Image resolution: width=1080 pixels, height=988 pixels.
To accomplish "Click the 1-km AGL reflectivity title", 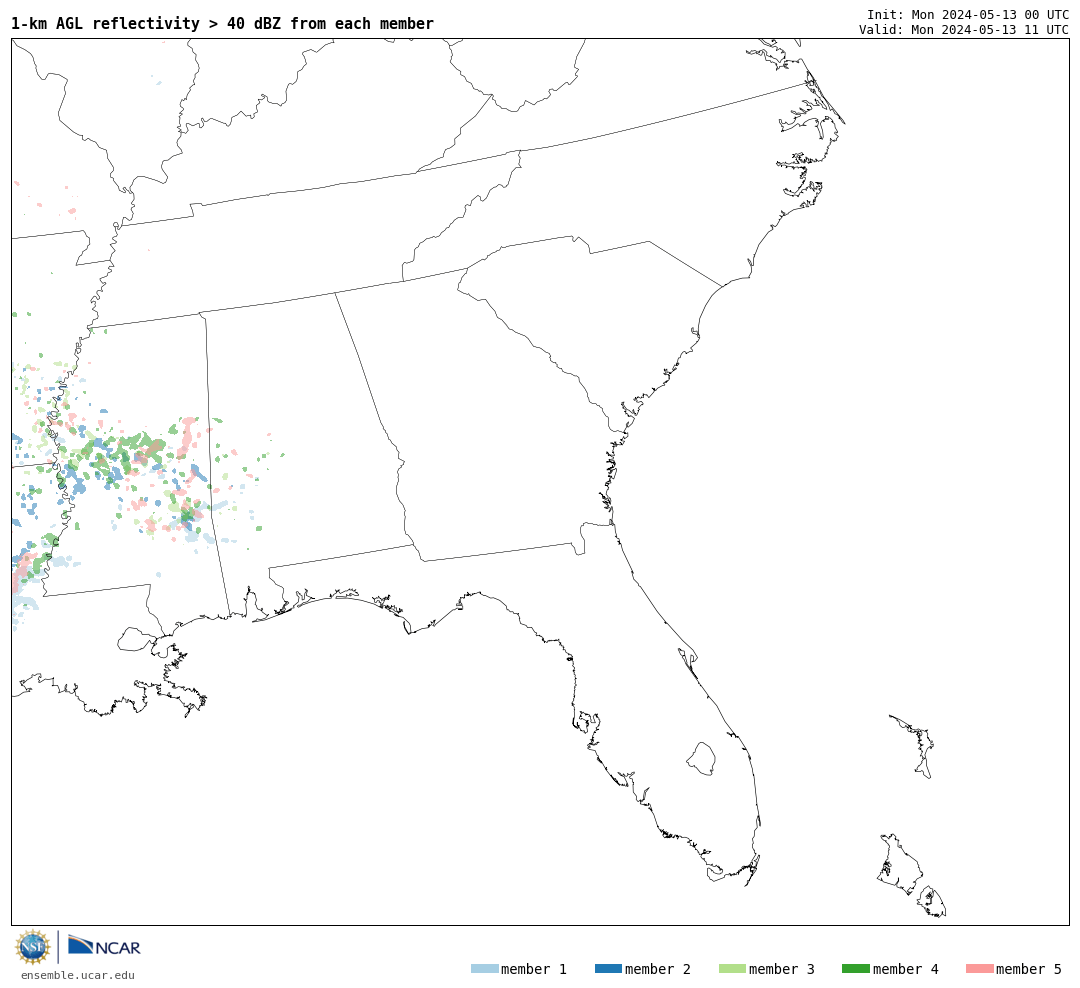I will (x=222, y=23).
